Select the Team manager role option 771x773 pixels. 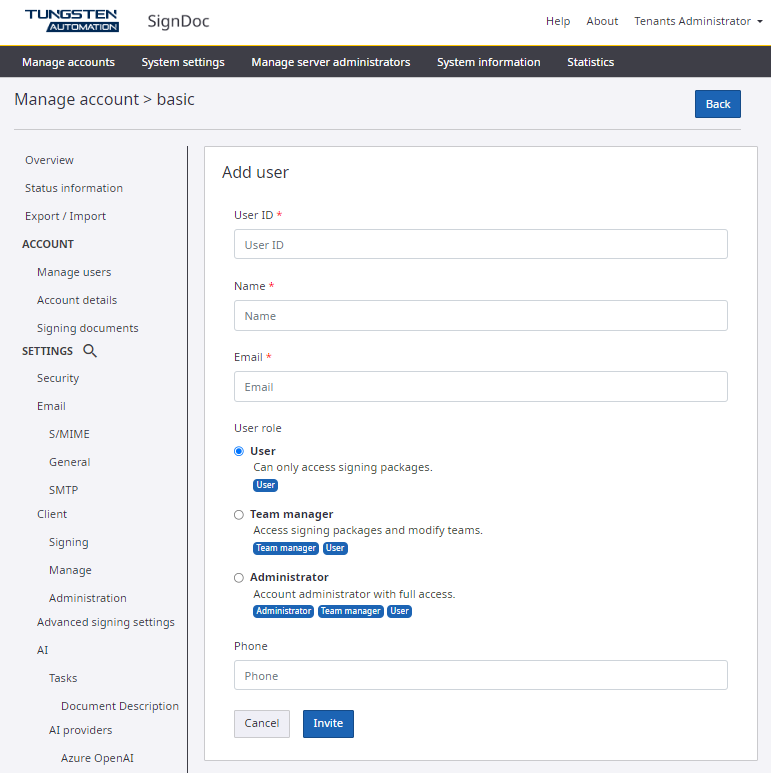(239, 514)
